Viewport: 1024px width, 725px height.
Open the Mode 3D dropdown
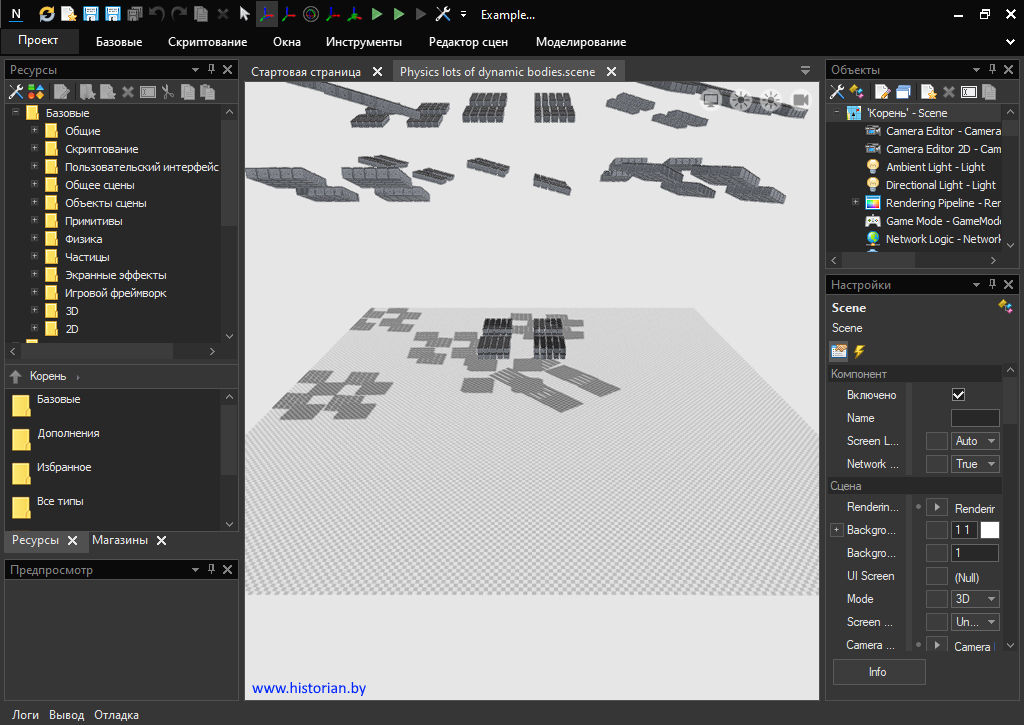pyautogui.click(x=975, y=599)
